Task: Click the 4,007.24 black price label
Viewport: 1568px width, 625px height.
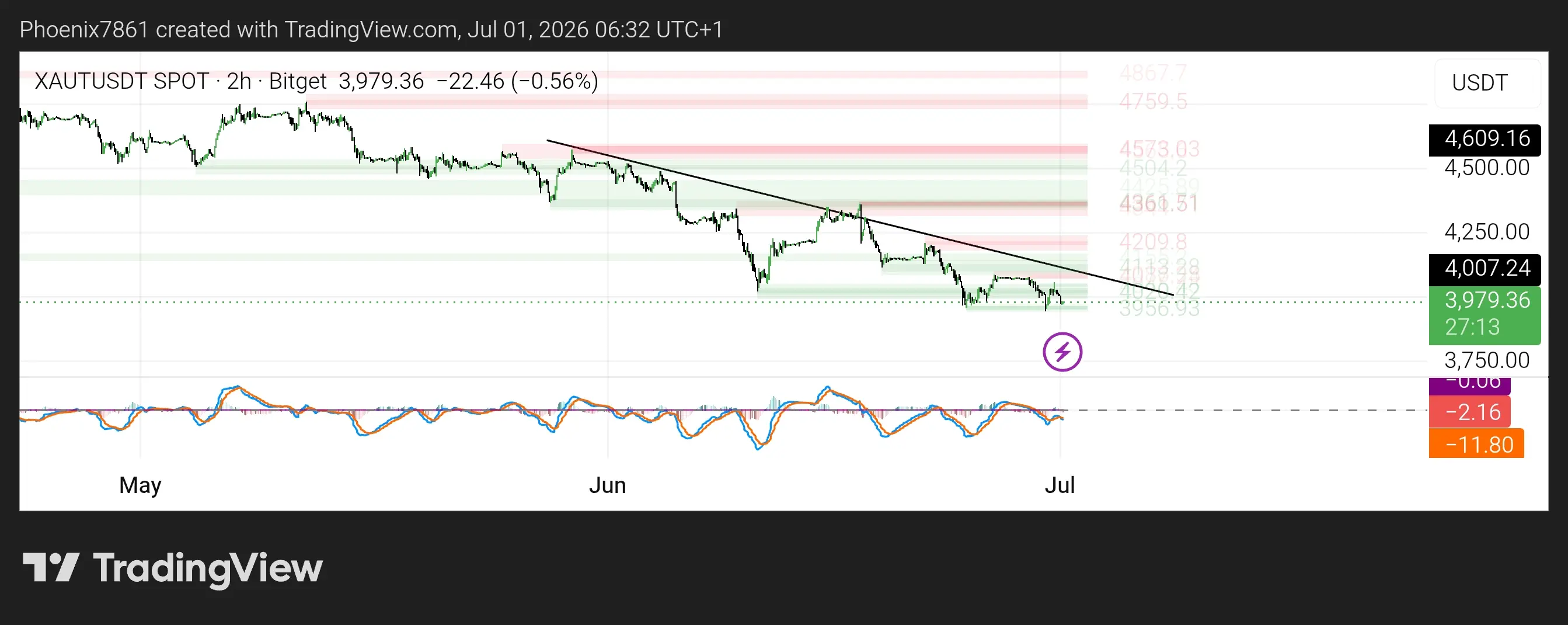Action: pos(1485,269)
